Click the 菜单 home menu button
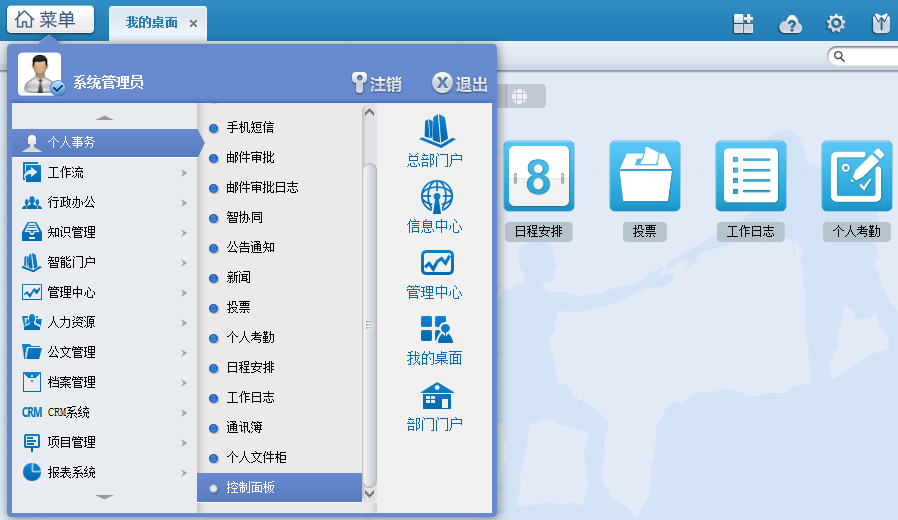This screenshot has height=520, width=898. [x=51, y=19]
